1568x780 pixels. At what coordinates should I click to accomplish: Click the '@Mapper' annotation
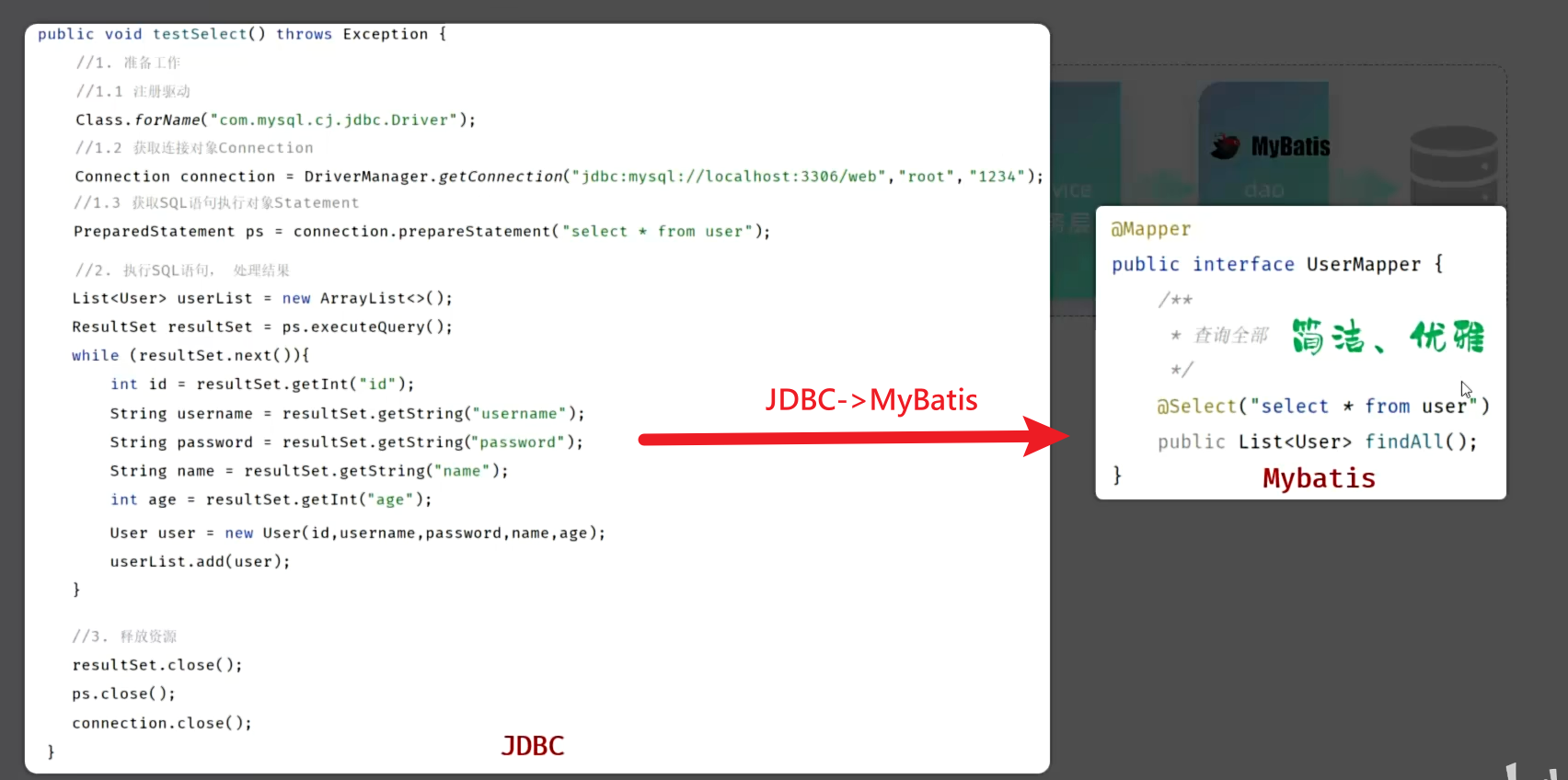tap(1151, 229)
